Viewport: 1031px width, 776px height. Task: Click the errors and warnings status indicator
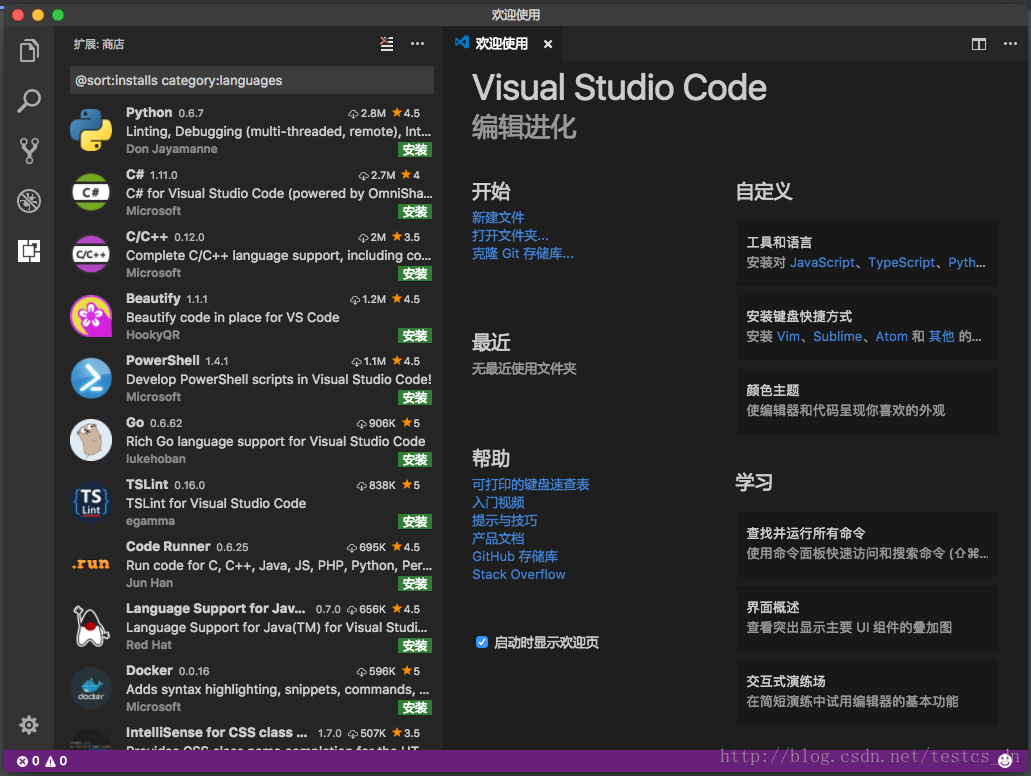coord(42,761)
